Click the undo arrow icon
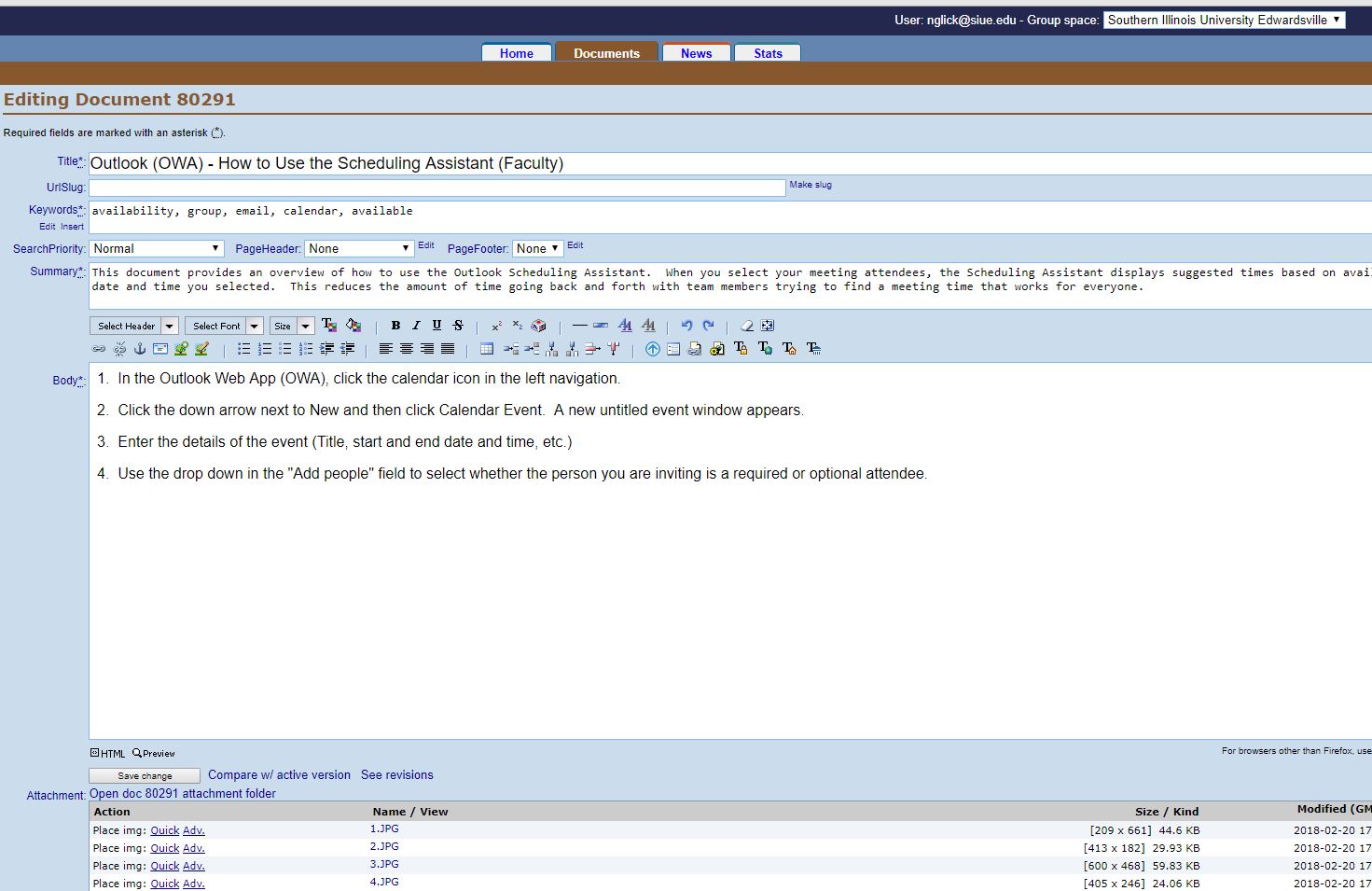Viewport: 1372px width, 891px height. point(686,326)
